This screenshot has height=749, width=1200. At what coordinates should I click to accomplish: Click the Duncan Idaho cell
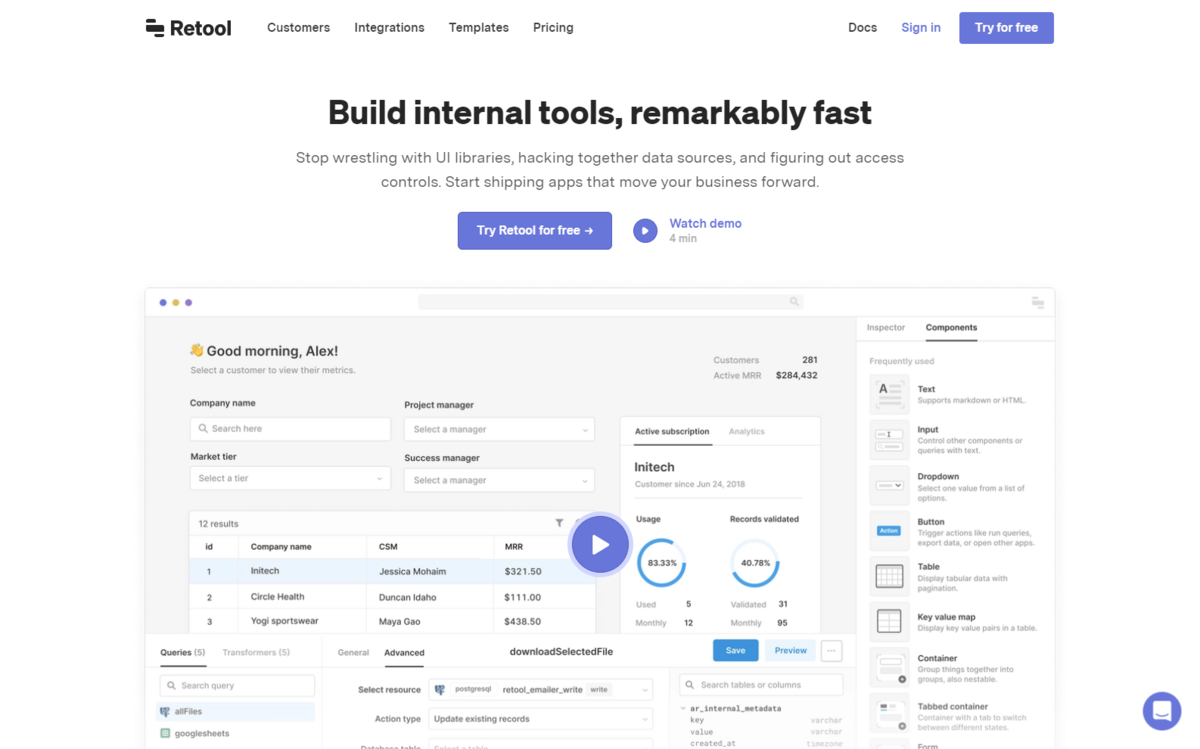(408, 597)
